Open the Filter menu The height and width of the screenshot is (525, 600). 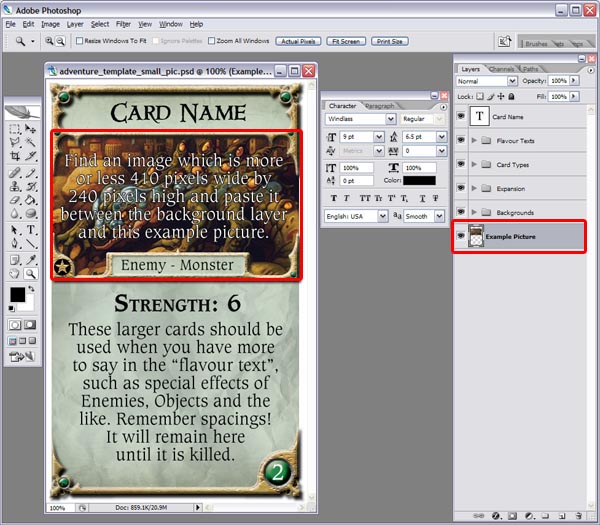click(123, 24)
